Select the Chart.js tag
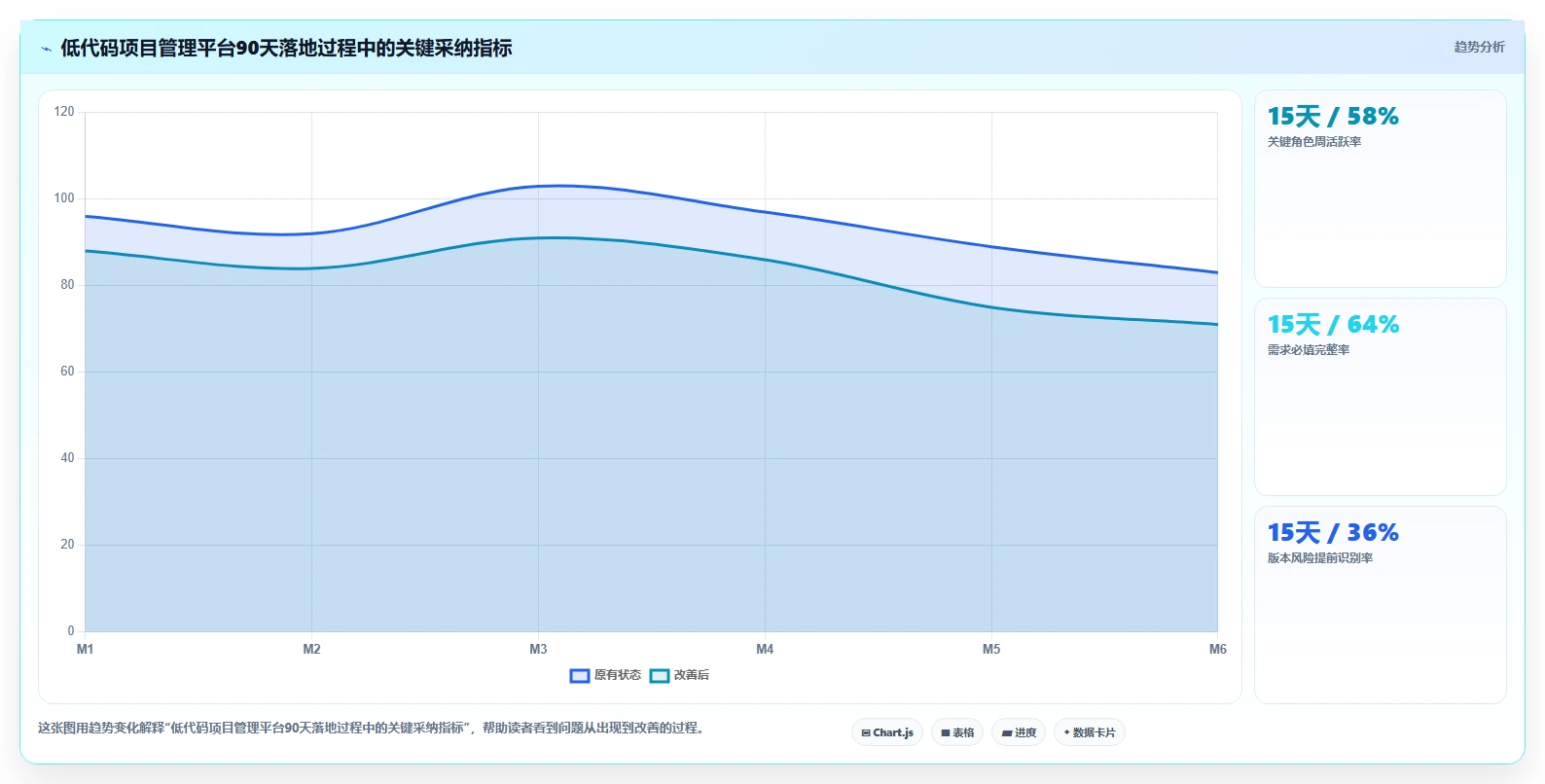This screenshot has width=1545, height=784. pos(887,732)
